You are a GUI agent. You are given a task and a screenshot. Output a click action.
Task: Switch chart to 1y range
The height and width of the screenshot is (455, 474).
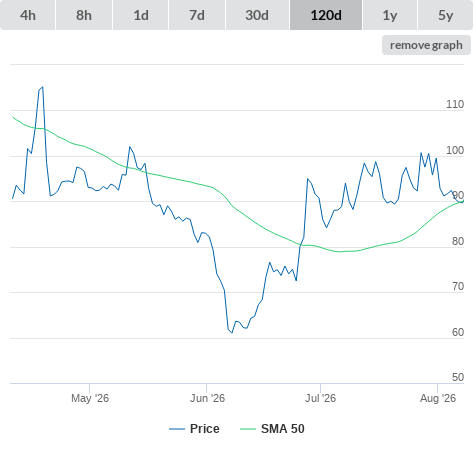coord(390,15)
